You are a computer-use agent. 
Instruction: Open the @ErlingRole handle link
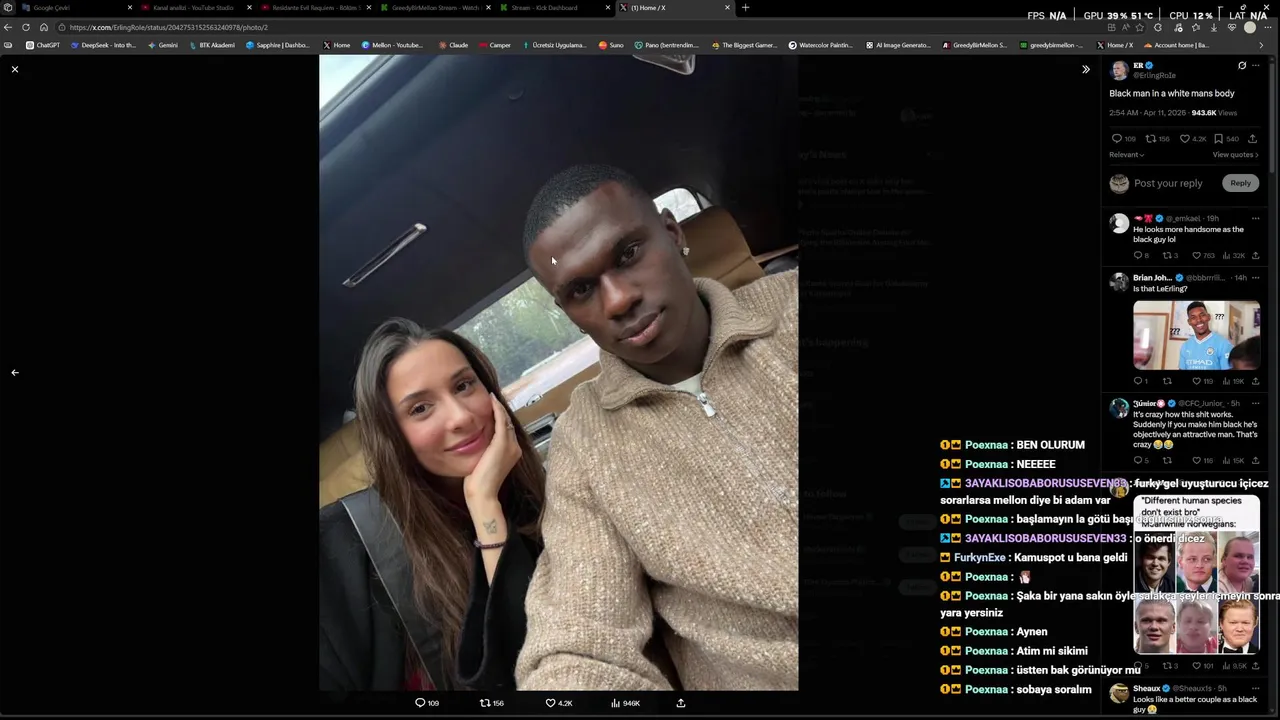tap(1155, 76)
